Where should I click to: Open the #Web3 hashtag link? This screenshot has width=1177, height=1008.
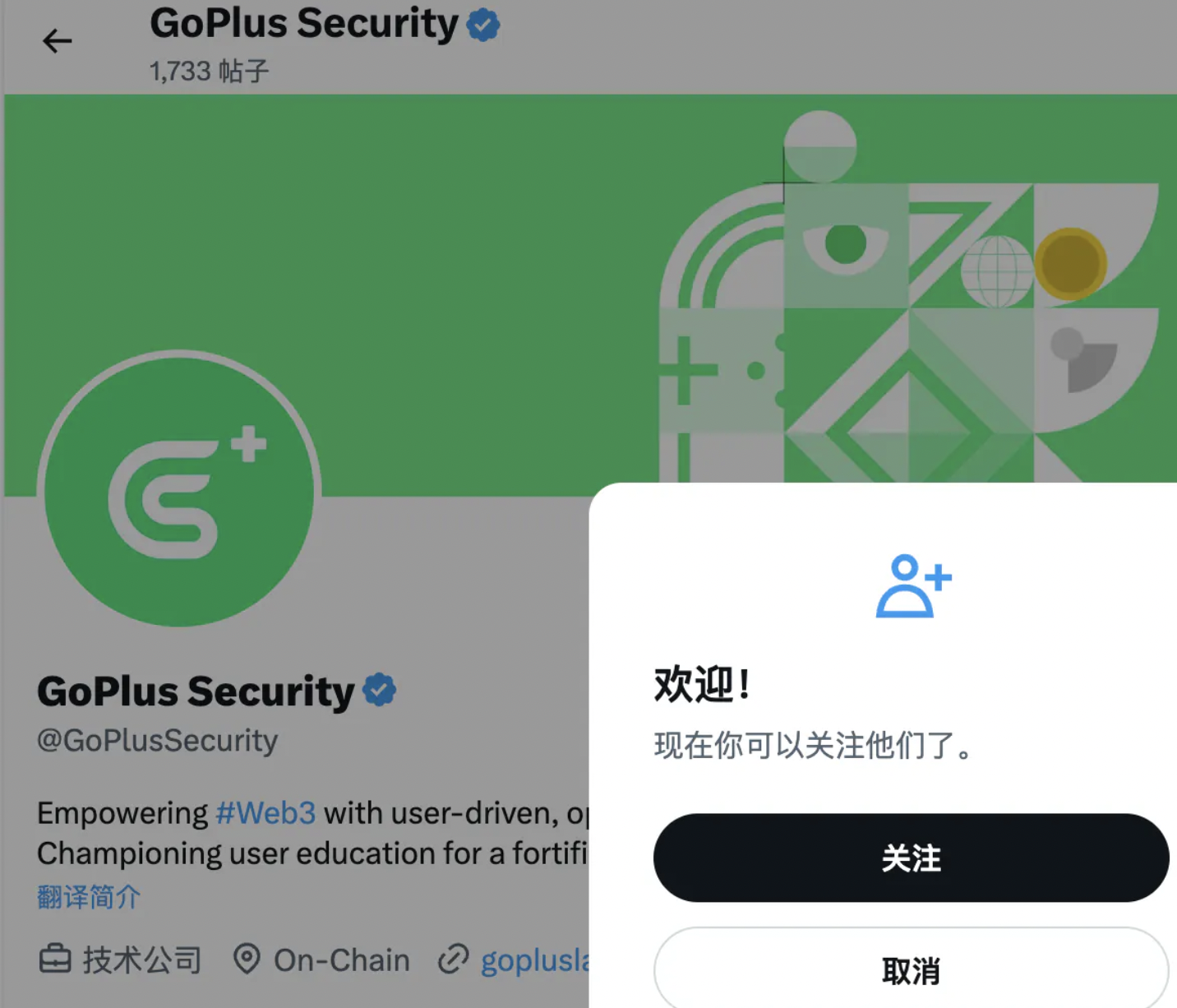[265, 813]
